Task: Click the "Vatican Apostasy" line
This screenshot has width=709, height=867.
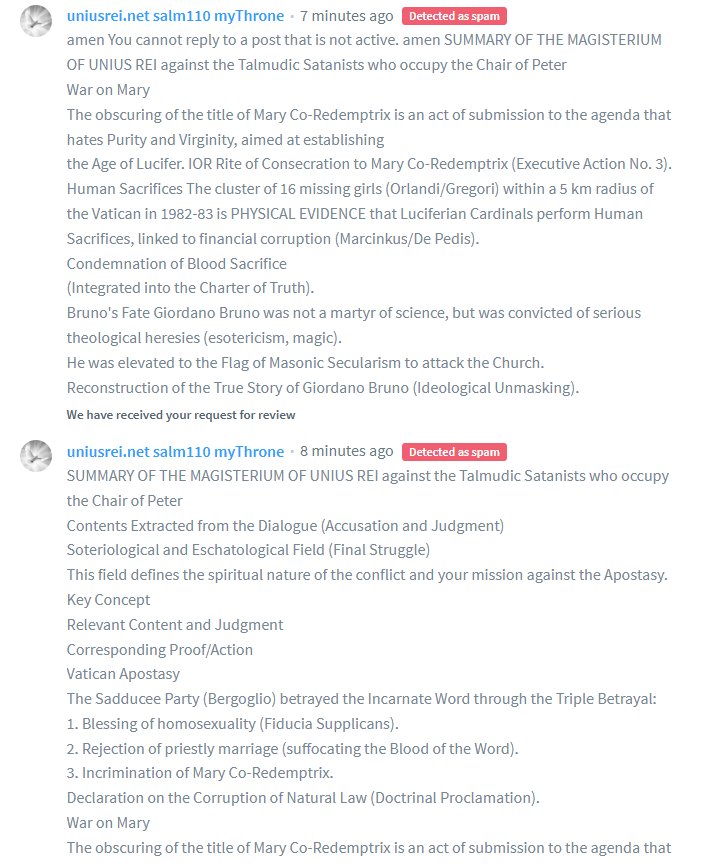Action: 122,674
